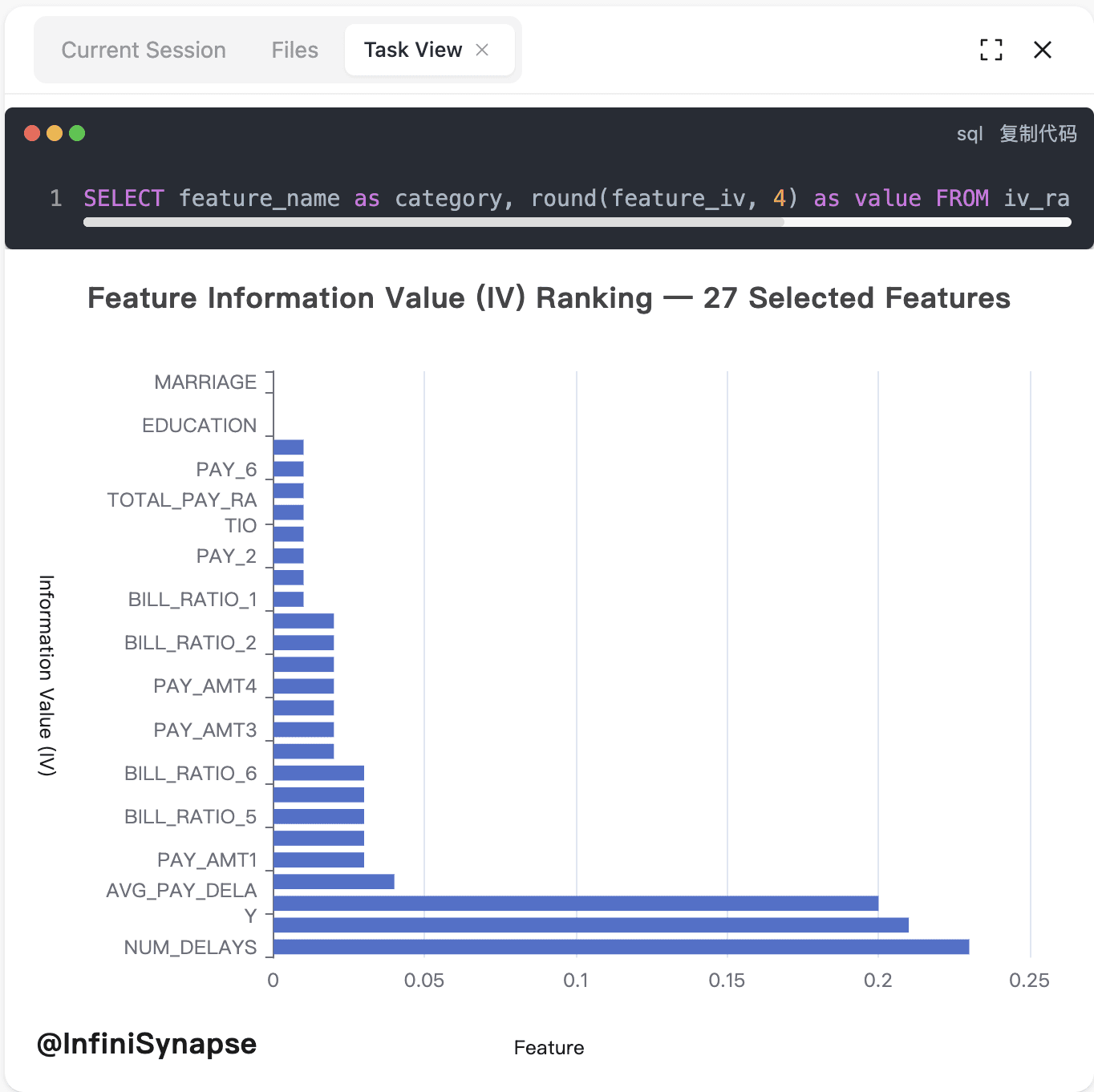
Task: Click the green dot in code window
Action: point(77,133)
